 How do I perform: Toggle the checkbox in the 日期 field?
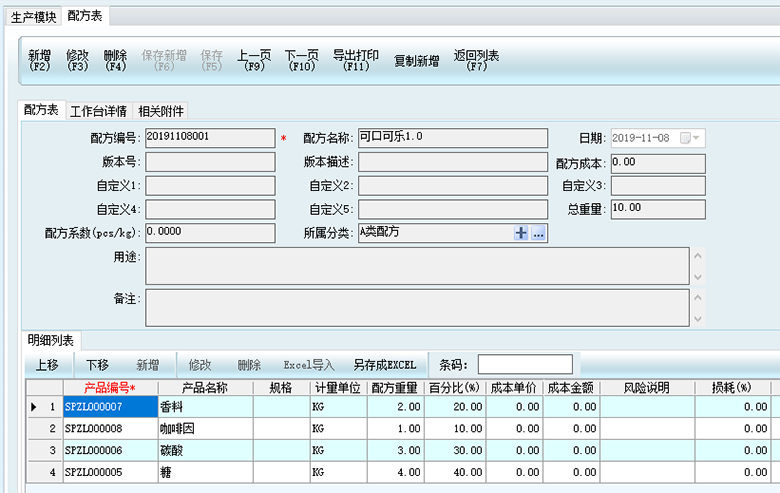[x=685, y=138]
